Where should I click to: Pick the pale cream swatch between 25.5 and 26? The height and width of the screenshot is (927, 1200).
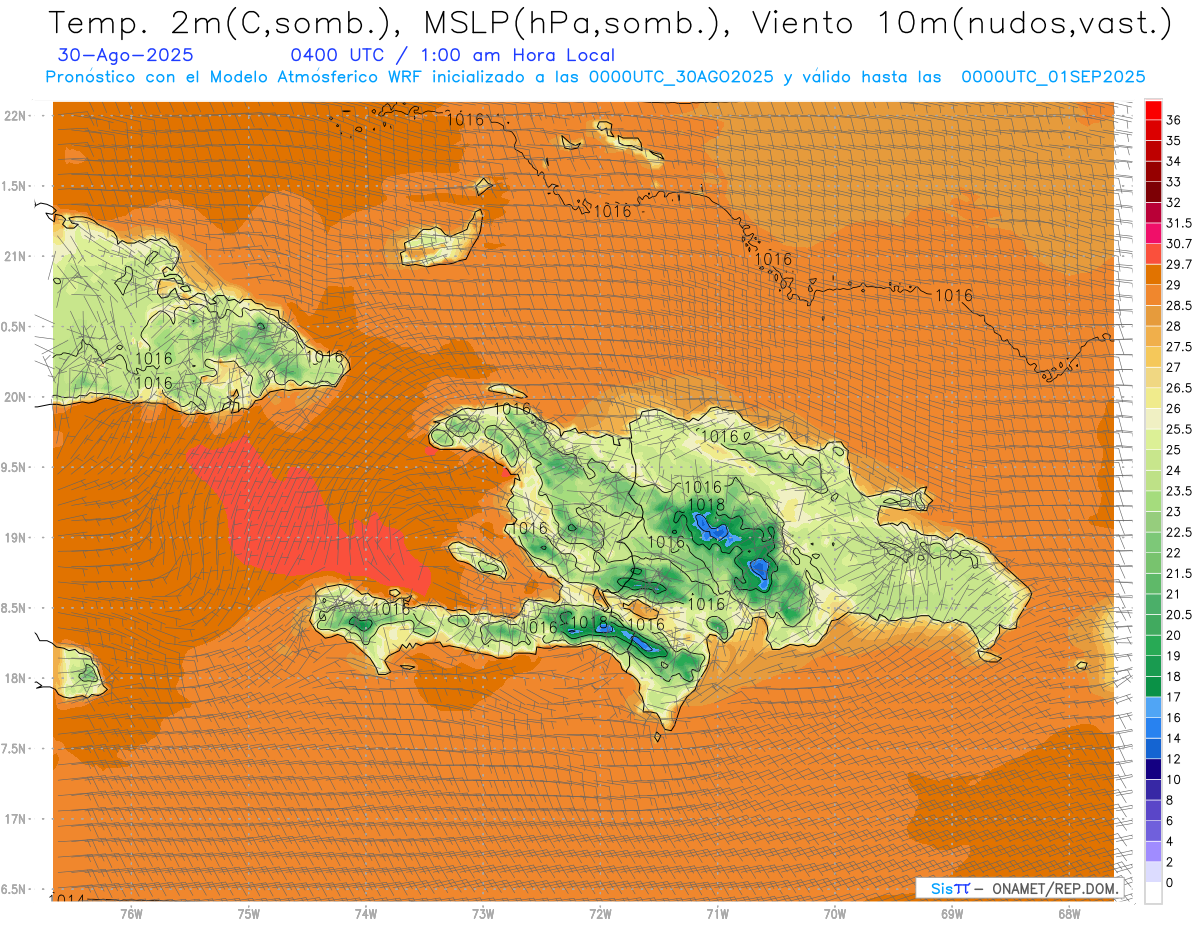1153,419
